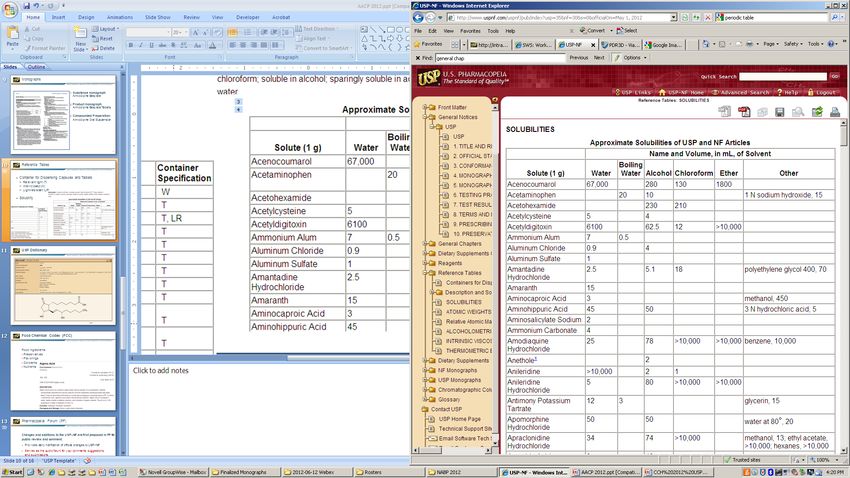Go back in Internet Explorer
The image size is (850, 478).
click(x=418, y=17)
